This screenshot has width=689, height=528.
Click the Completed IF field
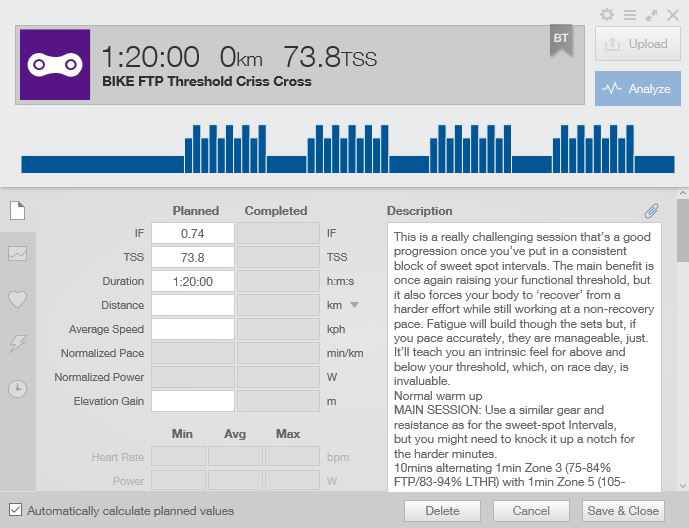click(278, 233)
